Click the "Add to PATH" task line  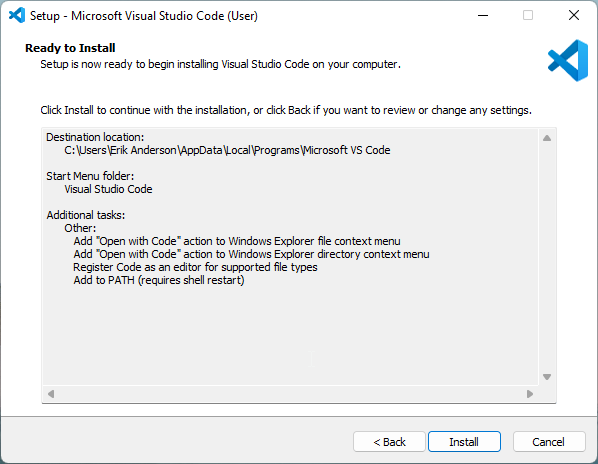159,280
